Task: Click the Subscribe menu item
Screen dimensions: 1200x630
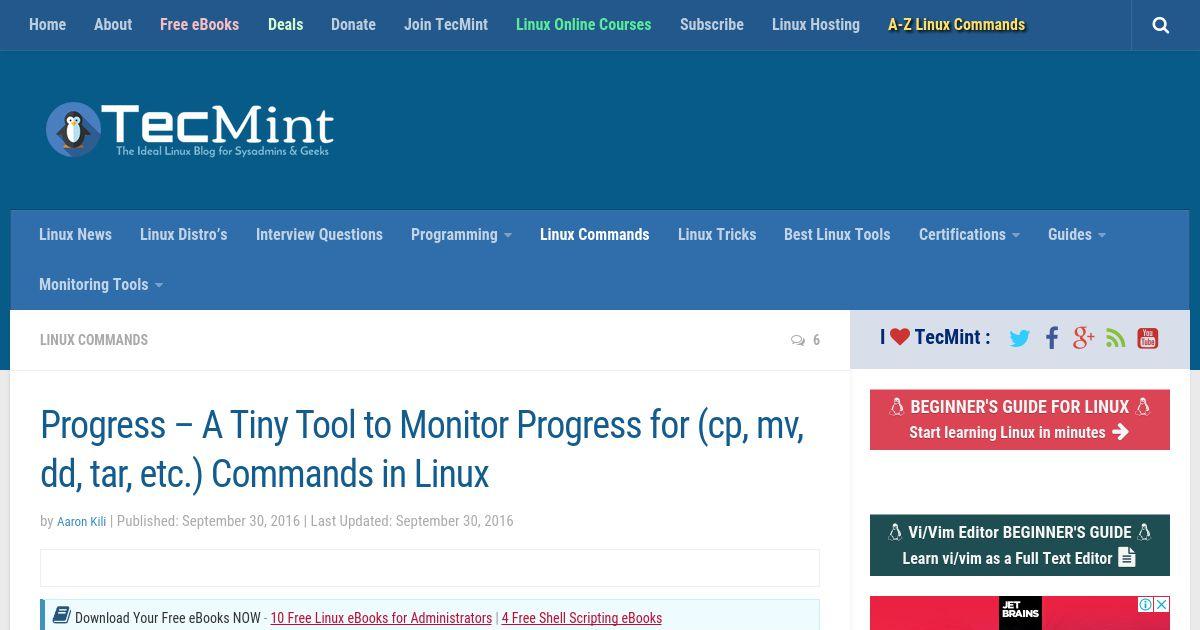Action: click(711, 24)
